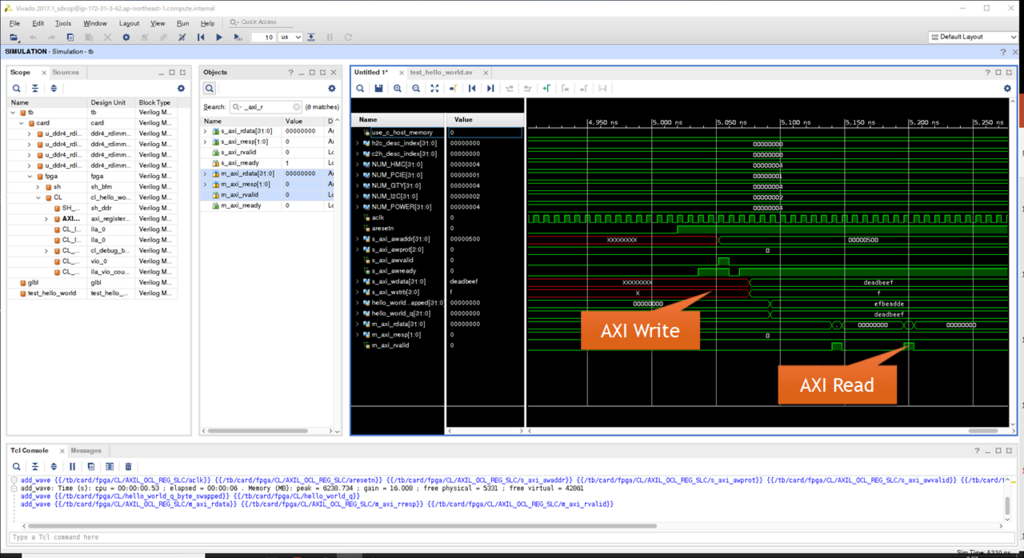1024x558 pixels.
Task: Expand s_axi_rdata[31:0] in Objects panel
Action: tap(205, 131)
